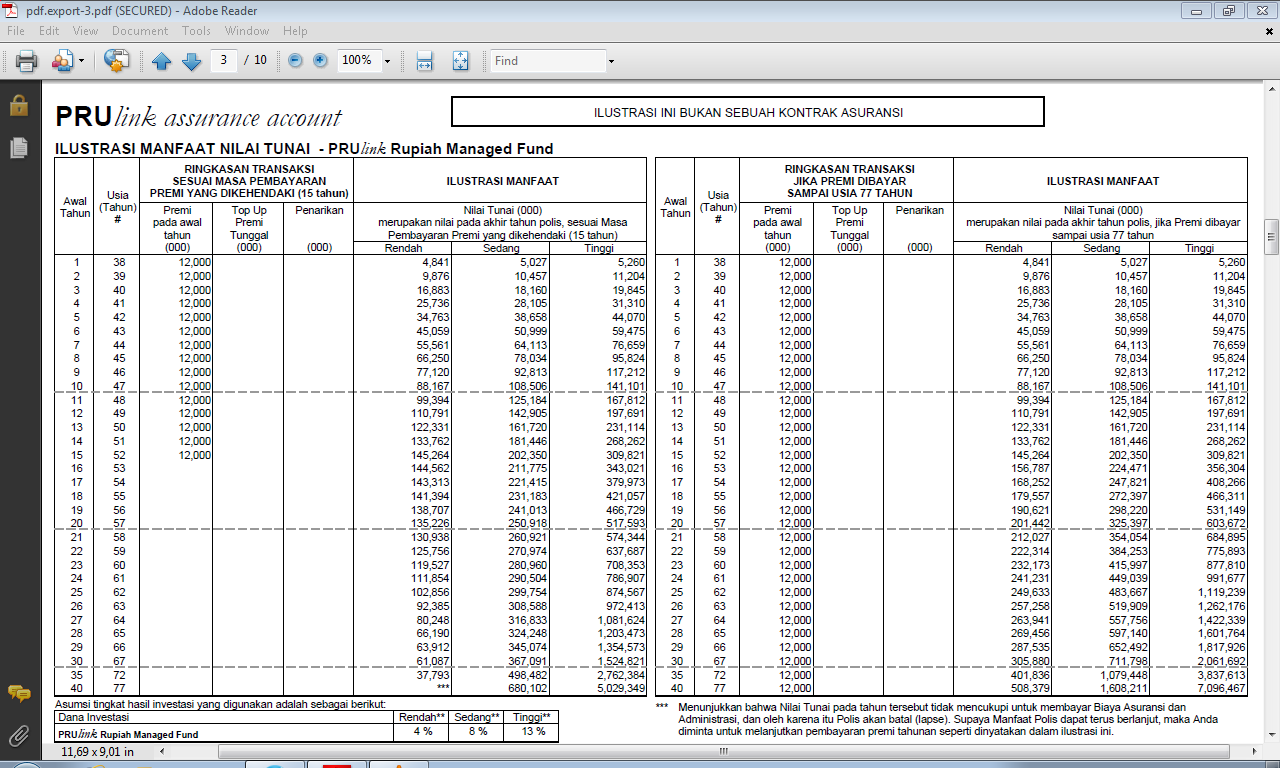Open the Comments panel icon

[x=18, y=693]
